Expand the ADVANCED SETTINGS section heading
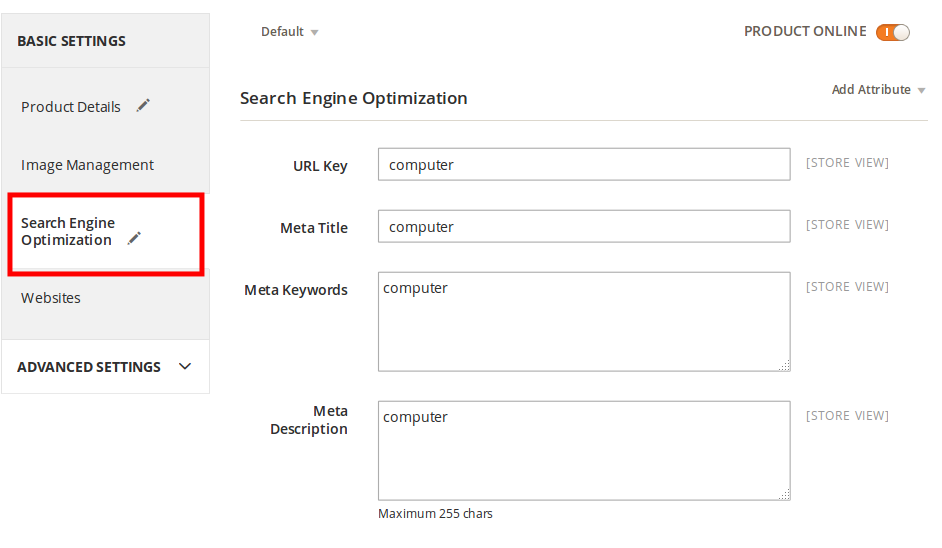The image size is (942, 548). point(89,367)
